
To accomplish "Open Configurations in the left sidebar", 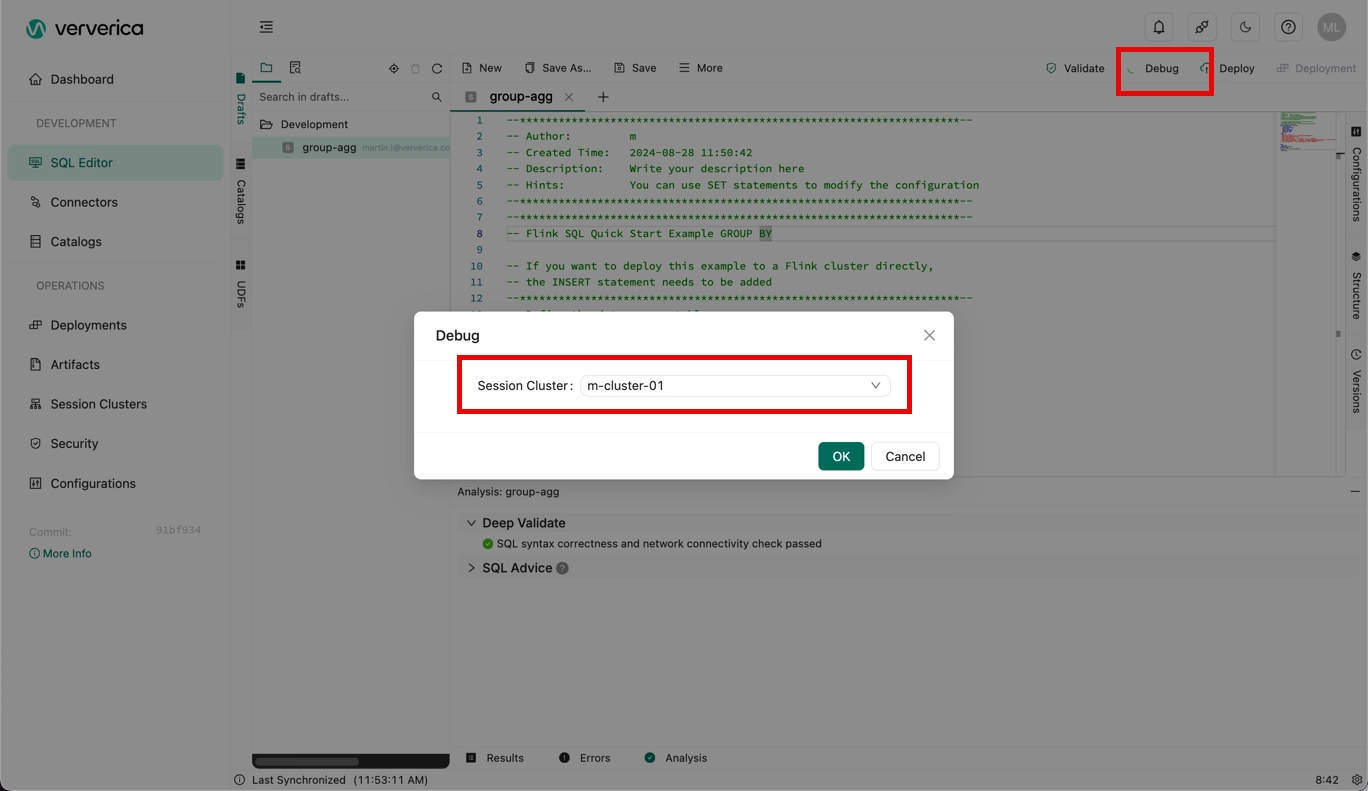I will tap(115, 483).
